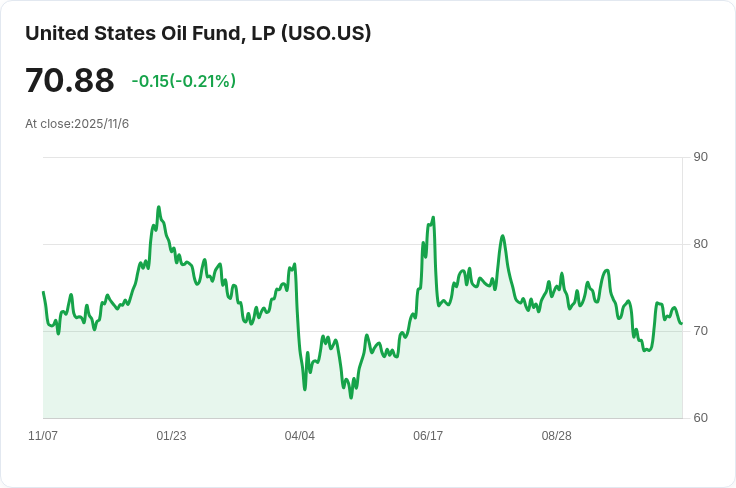
Task: Select the 11/07 date on the x-axis
Action: [43, 436]
